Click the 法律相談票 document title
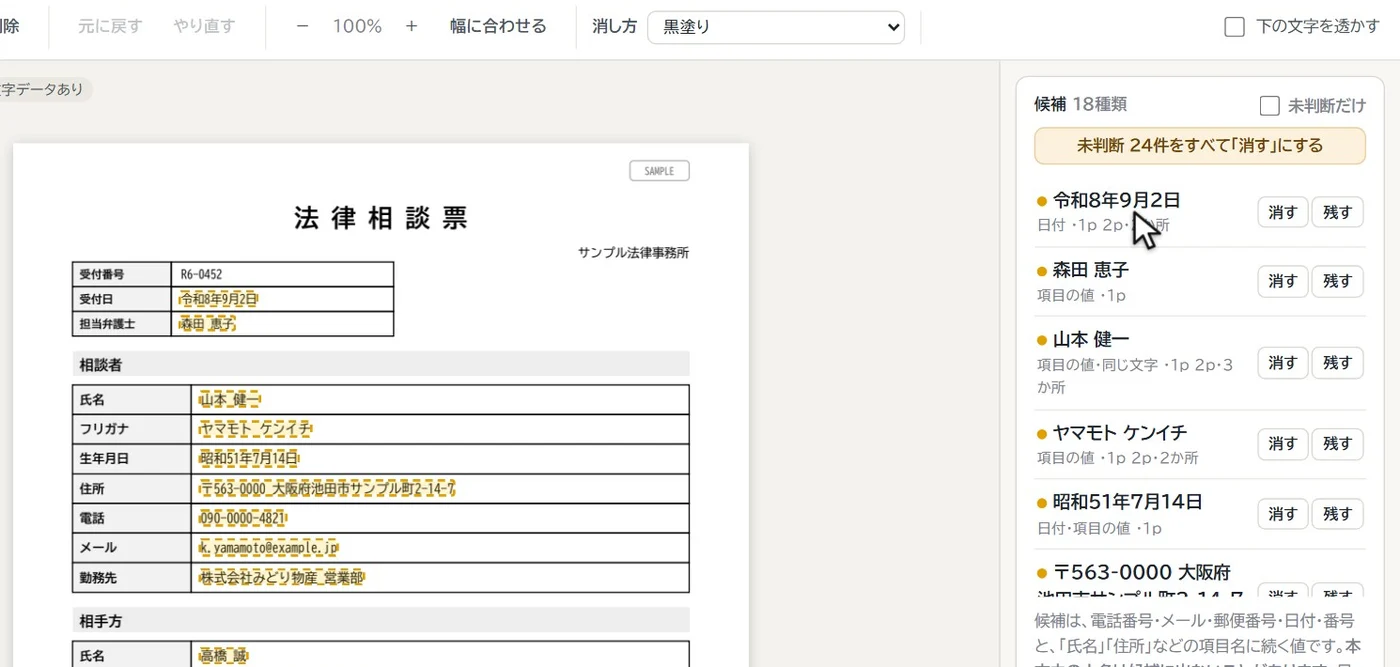Screen dimensions: 1400x667 tap(381, 218)
